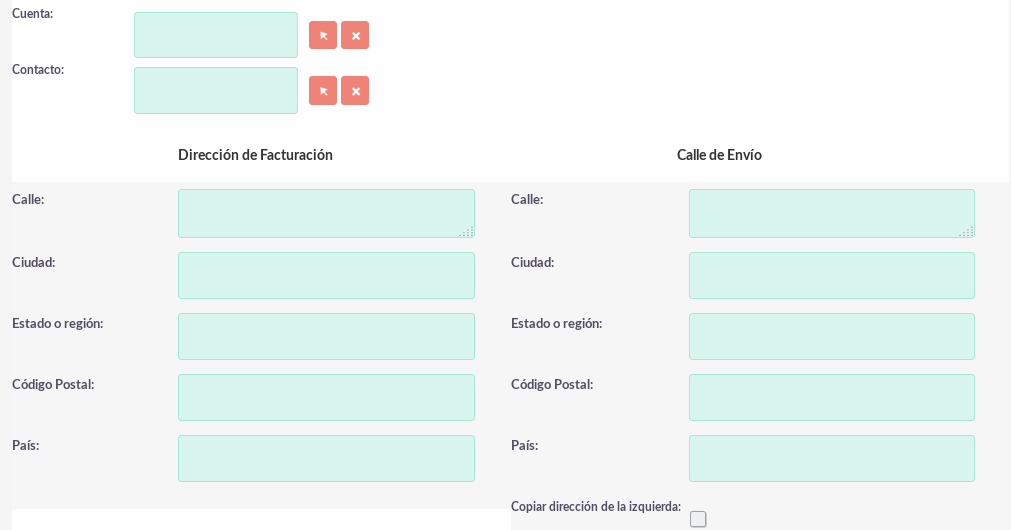
Task: Enable Copiar dirección de la izquierda checkbox
Action: point(698,519)
